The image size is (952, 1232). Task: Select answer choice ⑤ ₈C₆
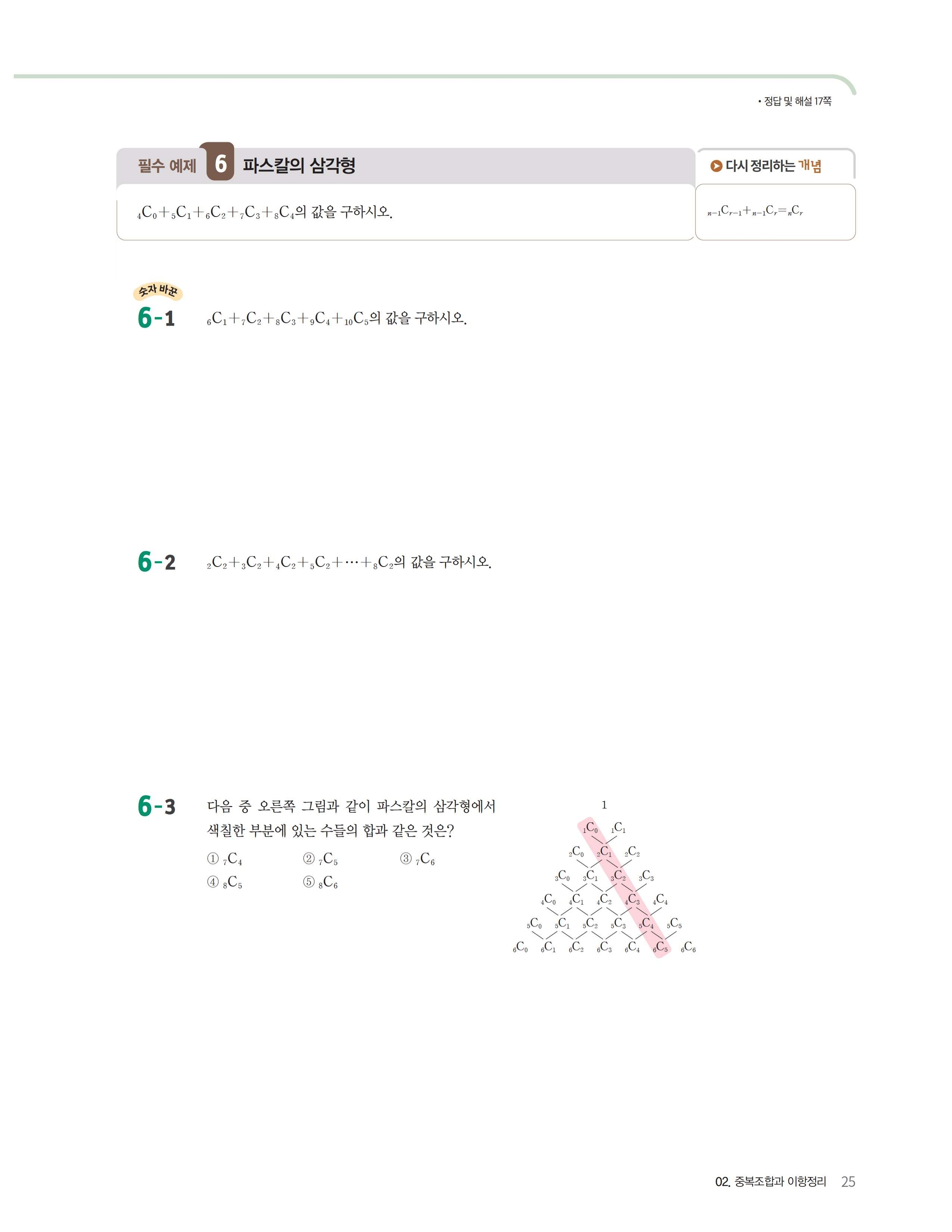(320, 882)
